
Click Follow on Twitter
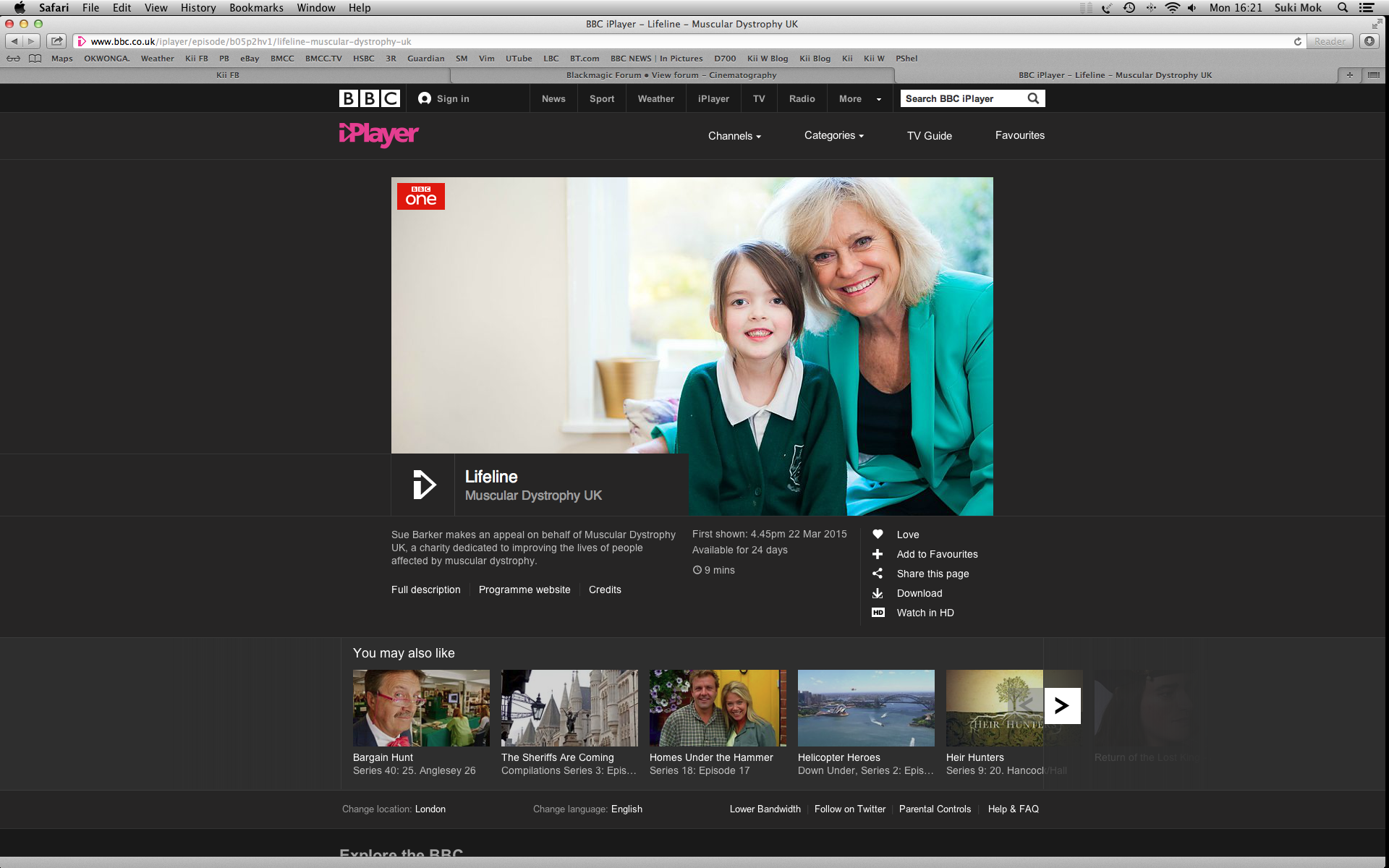tap(850, 809)
